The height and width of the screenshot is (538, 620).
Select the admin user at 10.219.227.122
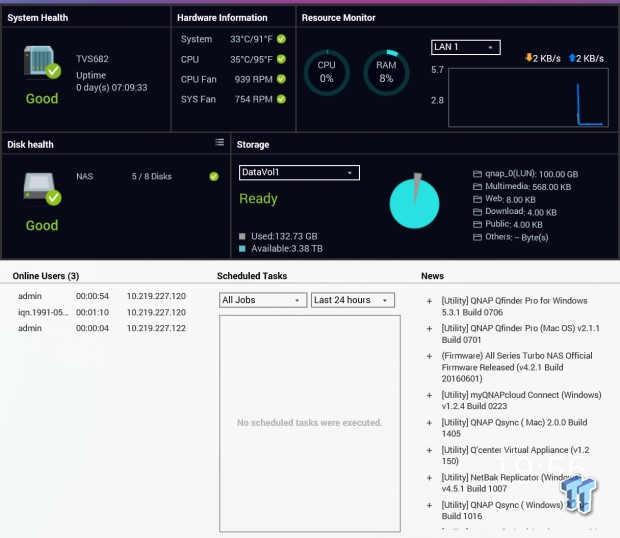click(x=102, y=328)
